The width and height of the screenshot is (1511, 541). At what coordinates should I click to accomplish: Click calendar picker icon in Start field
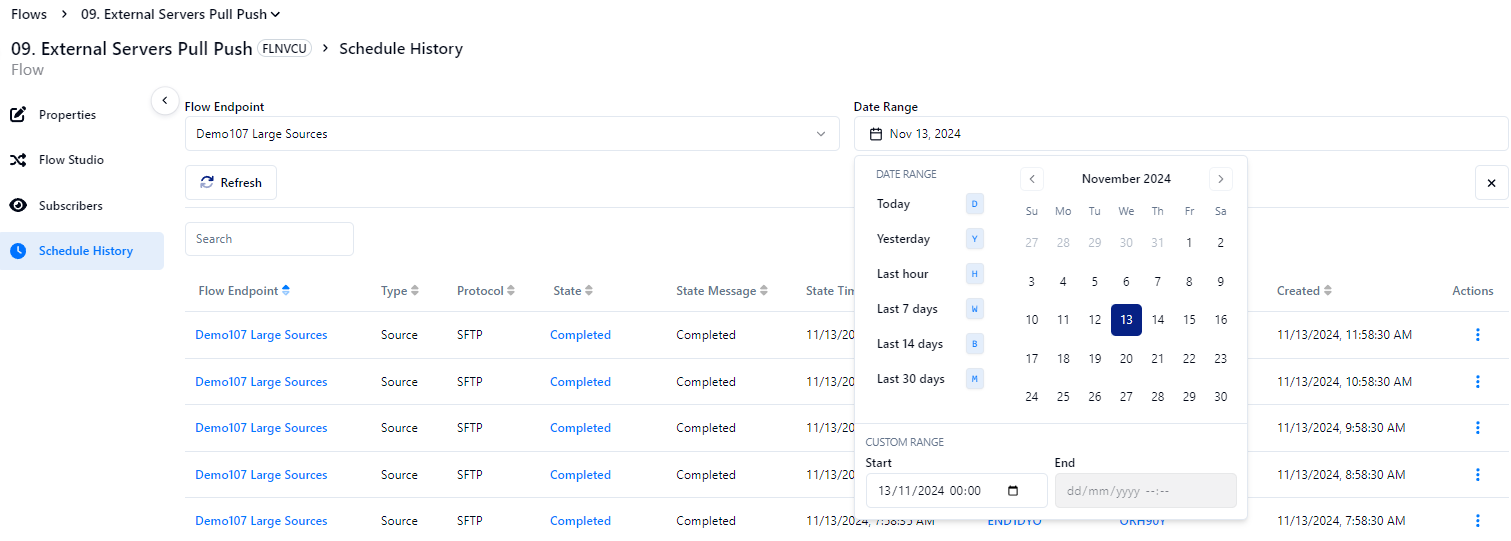(x=1013, y=491)
